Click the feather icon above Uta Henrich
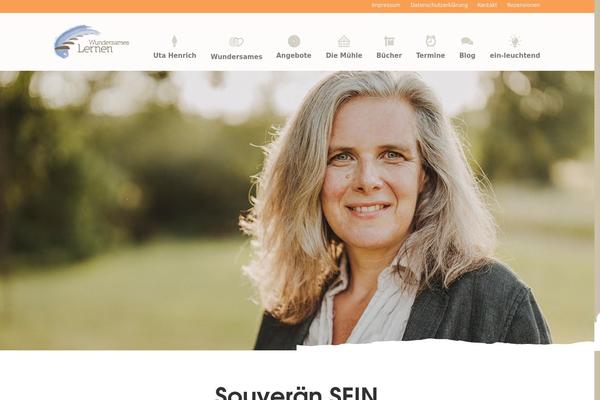This screenshot has height=400, width=600. pyautogui.click(x=174, y=41)
